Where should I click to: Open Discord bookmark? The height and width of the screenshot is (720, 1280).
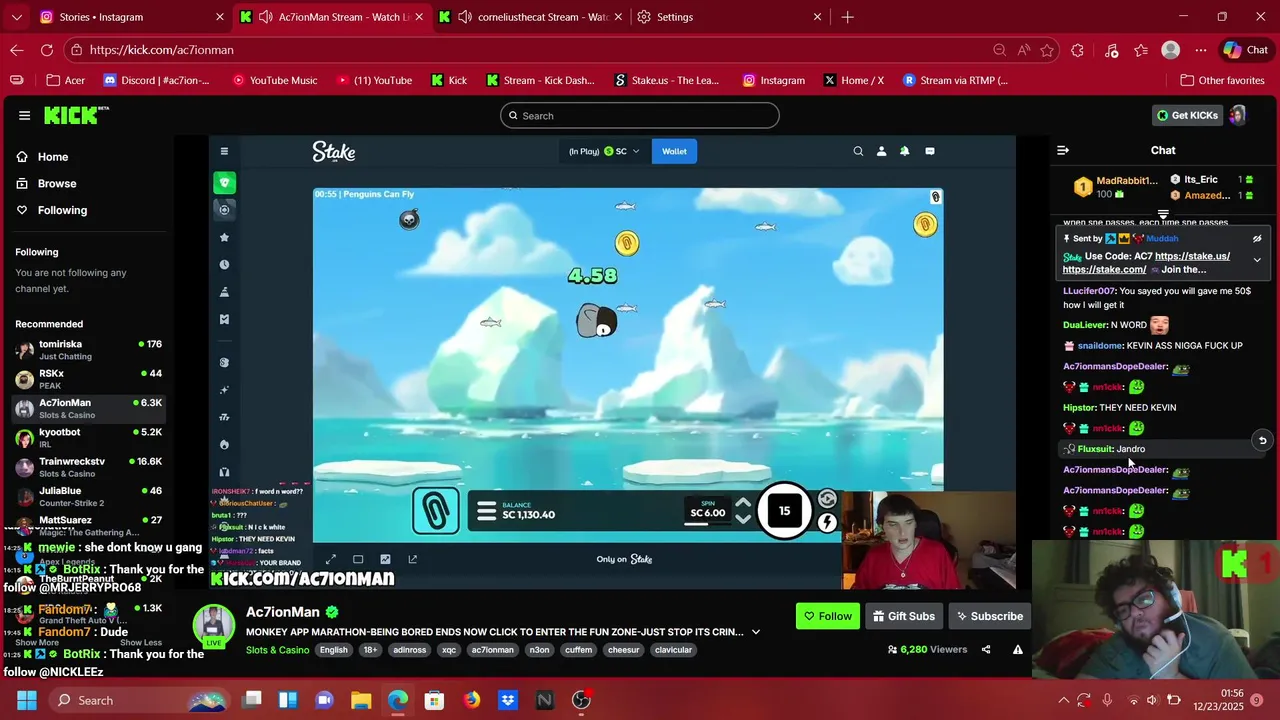pyautogui.click(x=157, y=80)
